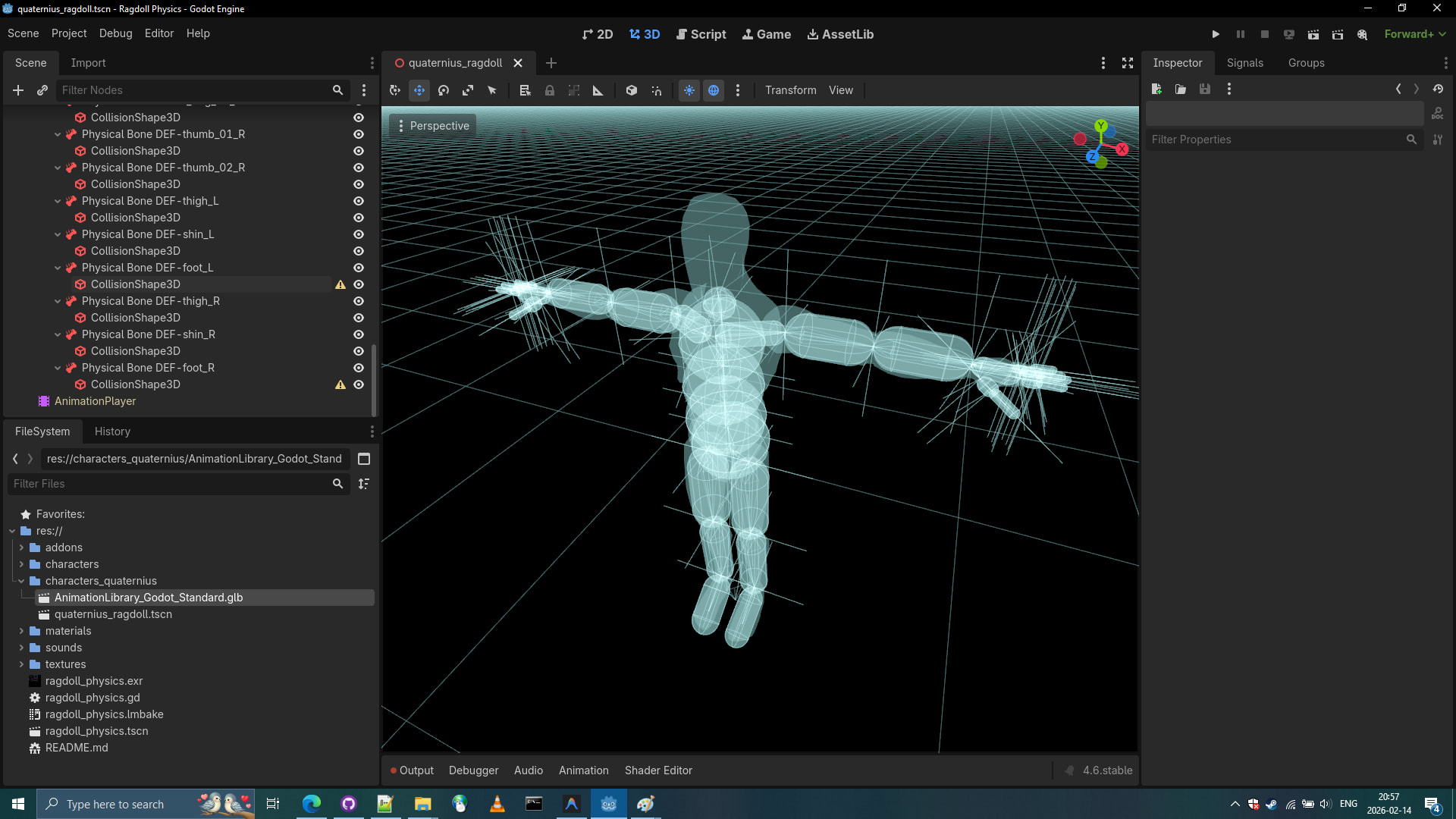Select the Move mode tool
The image size is (1456, 819).
[419, 90]
